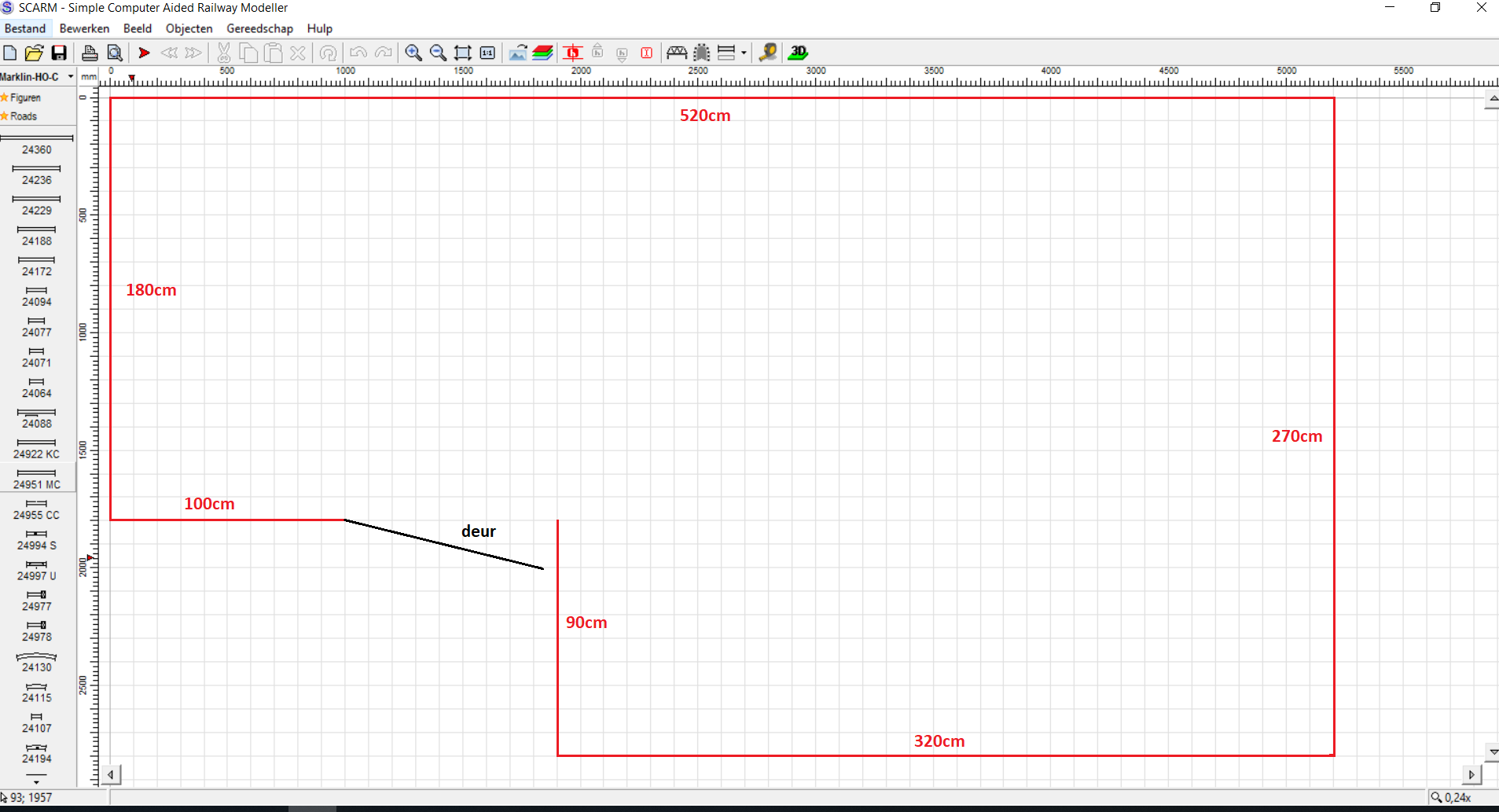Click the copy icon

point(248,53)
